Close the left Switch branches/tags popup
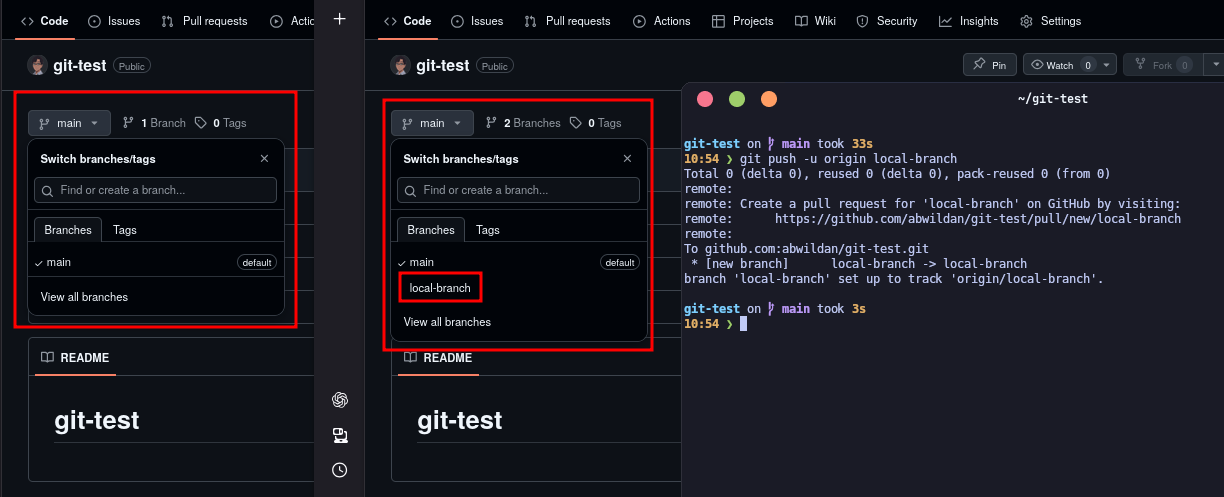1224x497 pixels. click(264, 158)
